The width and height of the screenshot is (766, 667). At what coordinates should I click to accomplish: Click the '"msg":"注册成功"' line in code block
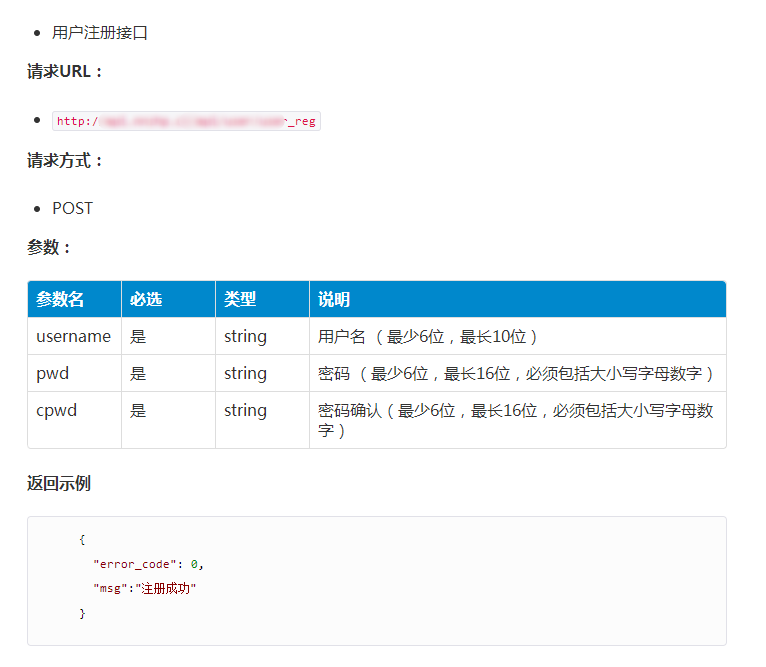tap(145, 588)
